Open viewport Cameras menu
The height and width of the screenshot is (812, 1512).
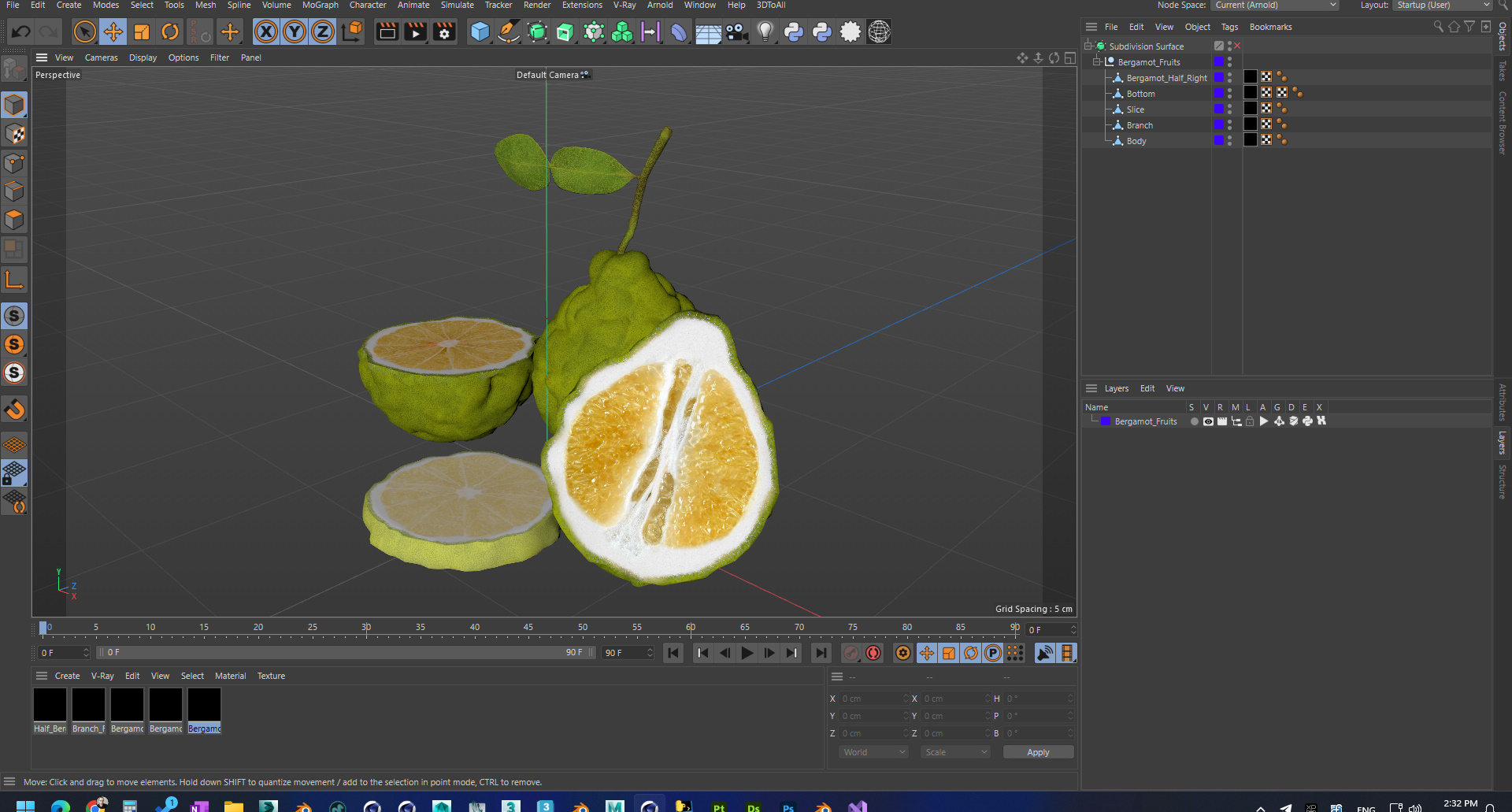coord(101,57)
